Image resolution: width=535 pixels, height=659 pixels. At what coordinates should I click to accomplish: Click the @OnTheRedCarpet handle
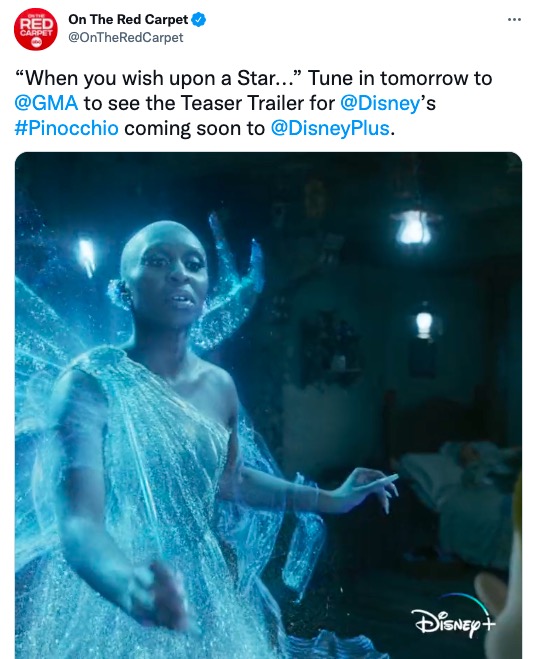tap(126, 37)
